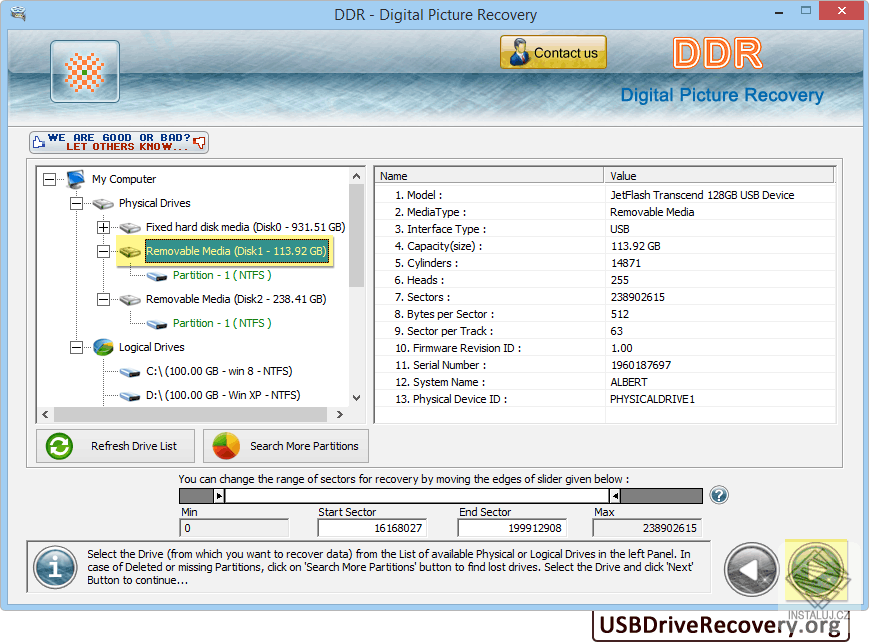Screen dimensions: 869x642
Task: Click the blue info icon near instructions
Action: coord(55,569)
